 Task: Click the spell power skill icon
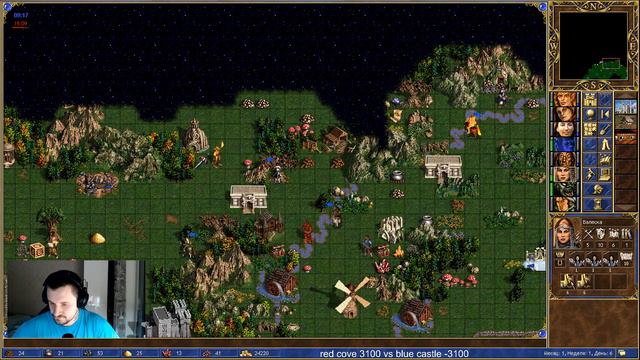(x=613, y=234)
